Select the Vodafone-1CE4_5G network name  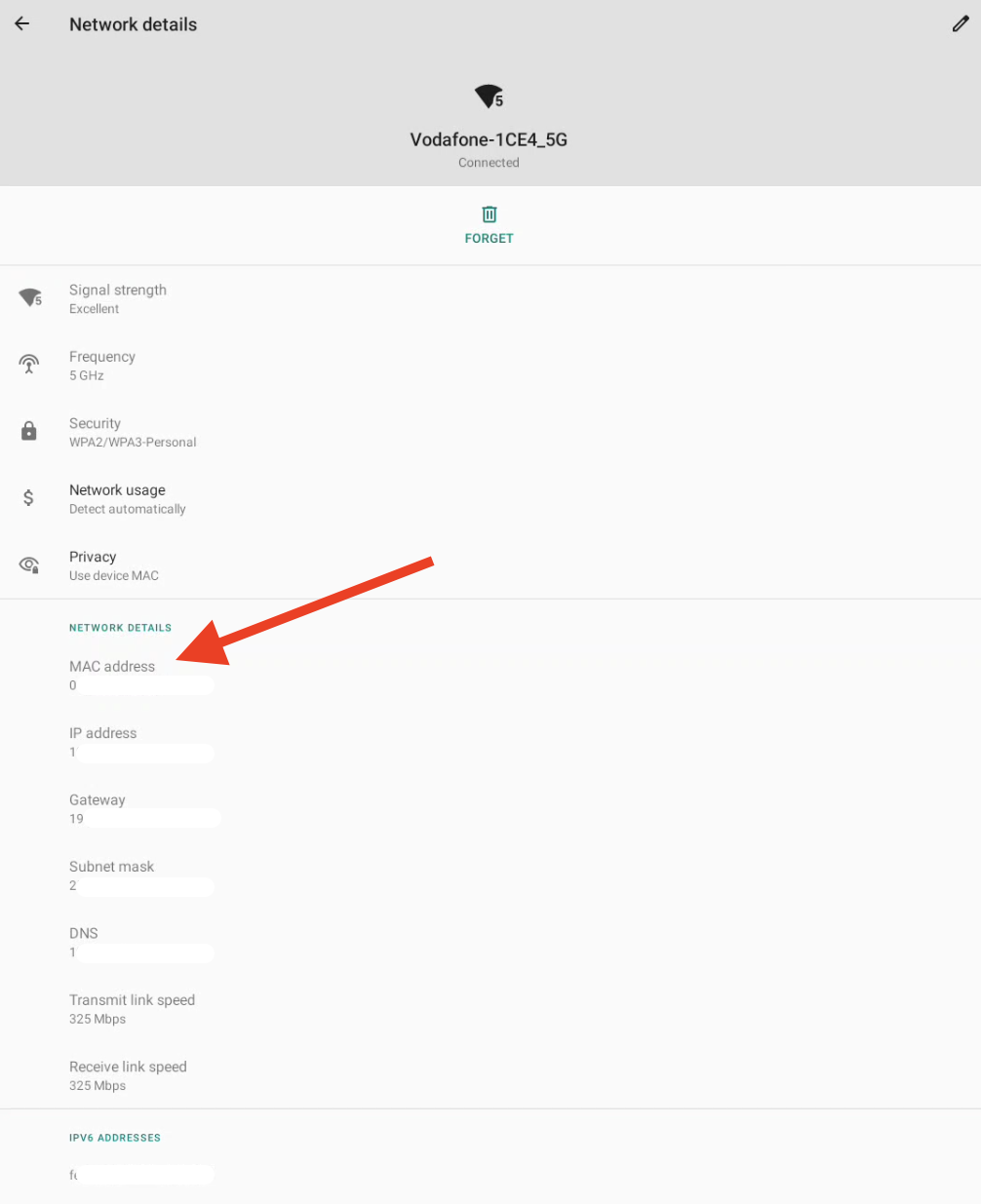(489, 139)
